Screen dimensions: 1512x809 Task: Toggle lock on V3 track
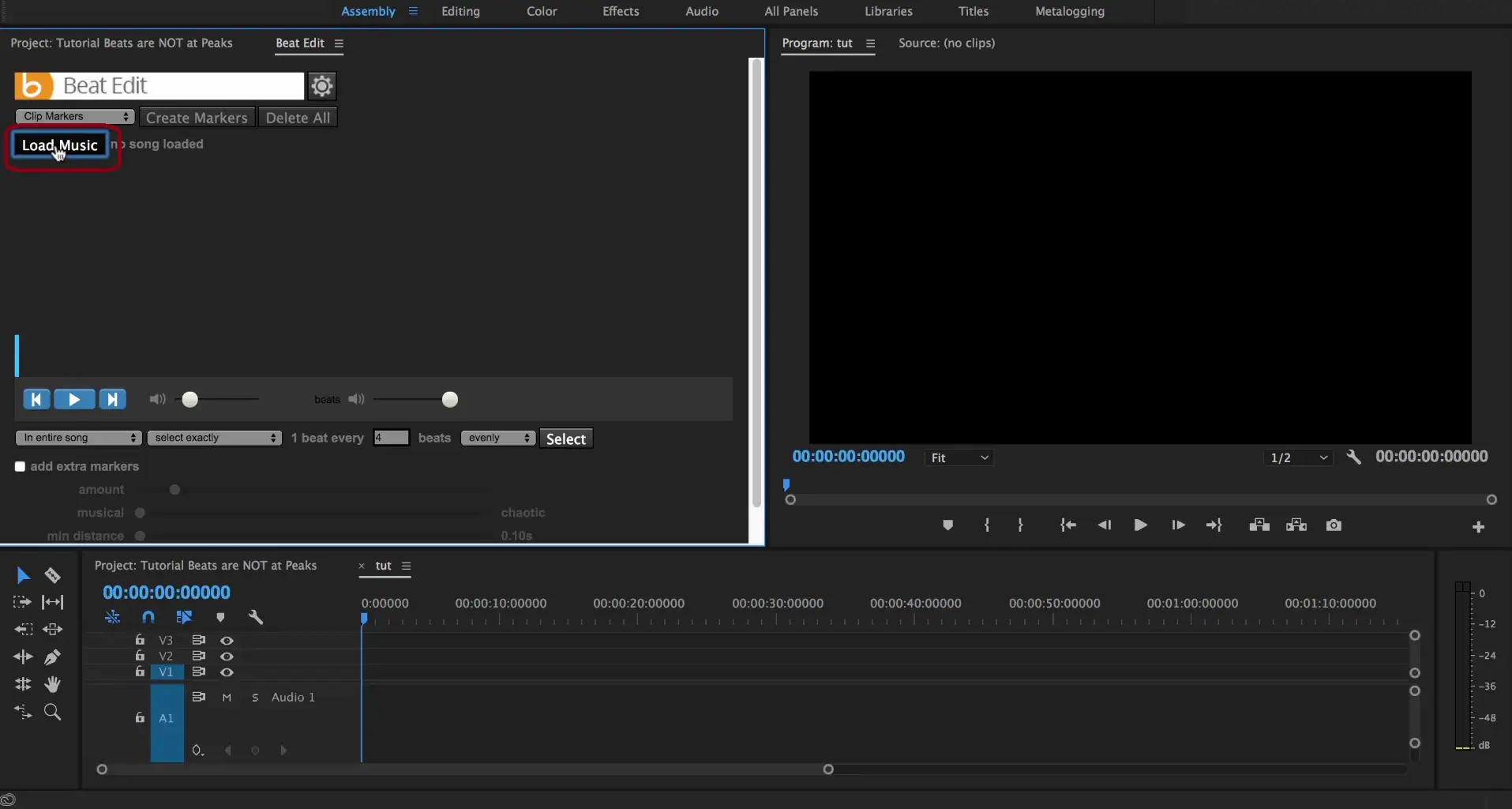click(x=140, y=640)
